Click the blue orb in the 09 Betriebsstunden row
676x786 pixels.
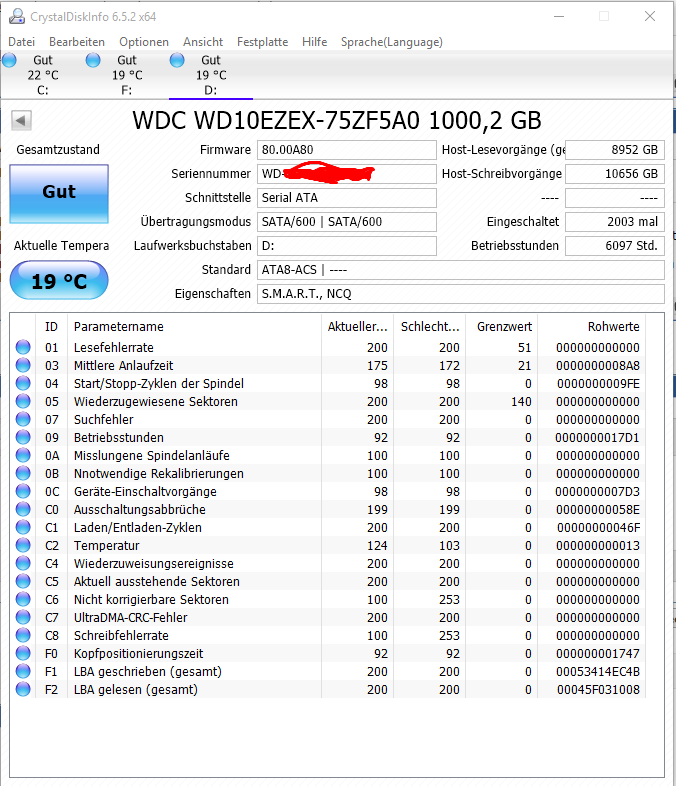(x=23, y=437)
